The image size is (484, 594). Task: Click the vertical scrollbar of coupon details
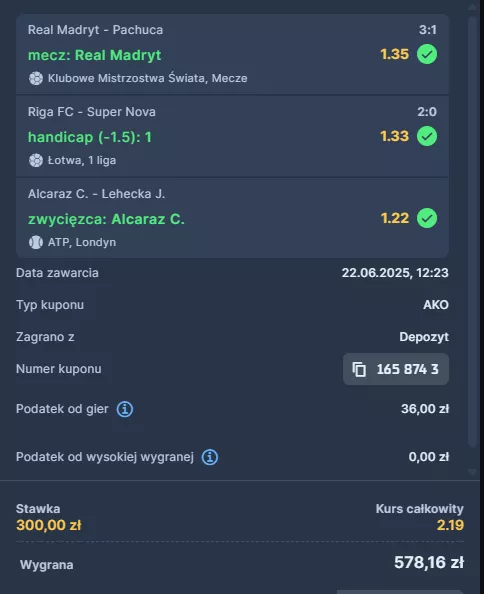tap(472, 231)
